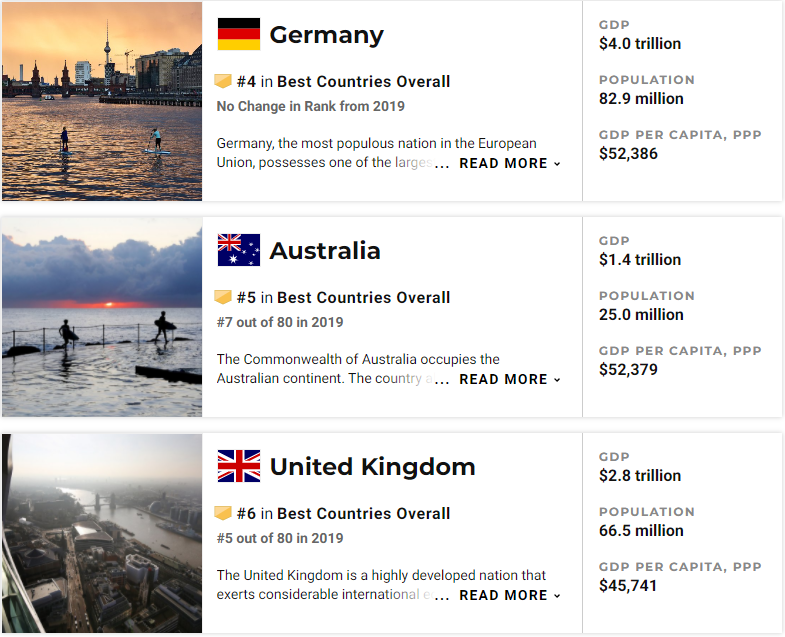The image size is (785, 637).
Task: Click Germany's $4.0 trillion GDP value
Action: pyautogui.click(x=640, y=44)
